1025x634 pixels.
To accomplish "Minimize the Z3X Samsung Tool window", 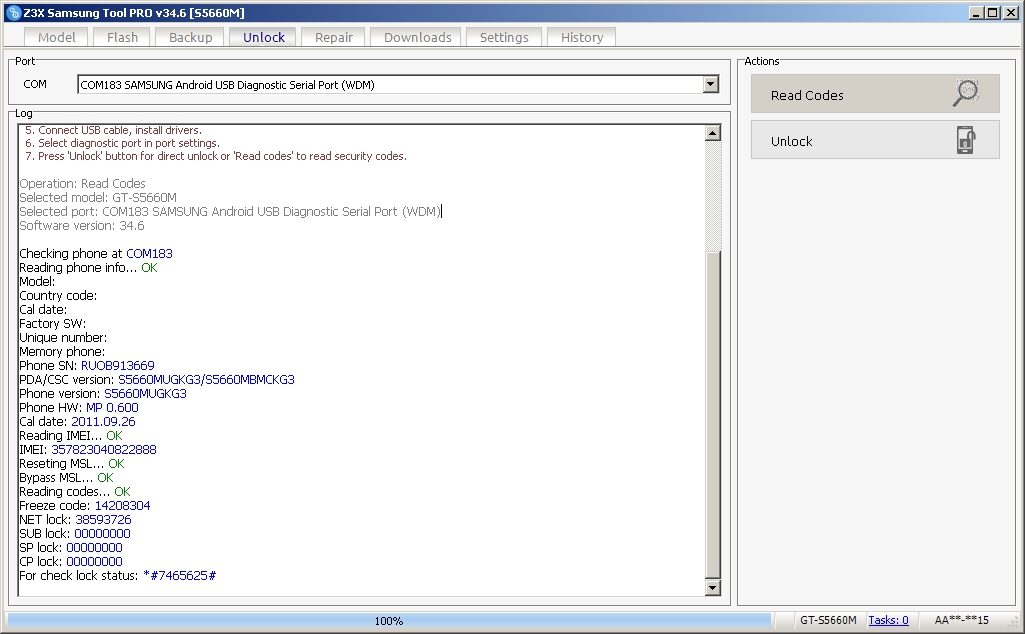I will [x=976, y=12].
